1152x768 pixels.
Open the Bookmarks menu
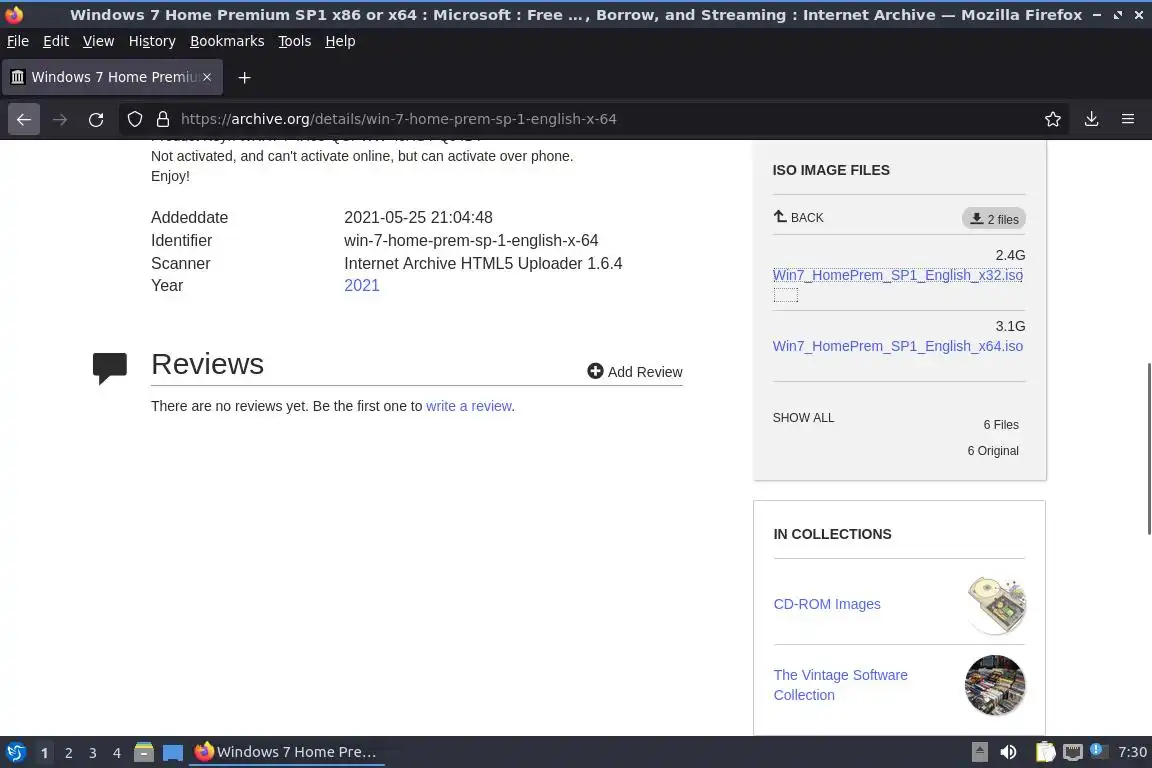[227, 41]
